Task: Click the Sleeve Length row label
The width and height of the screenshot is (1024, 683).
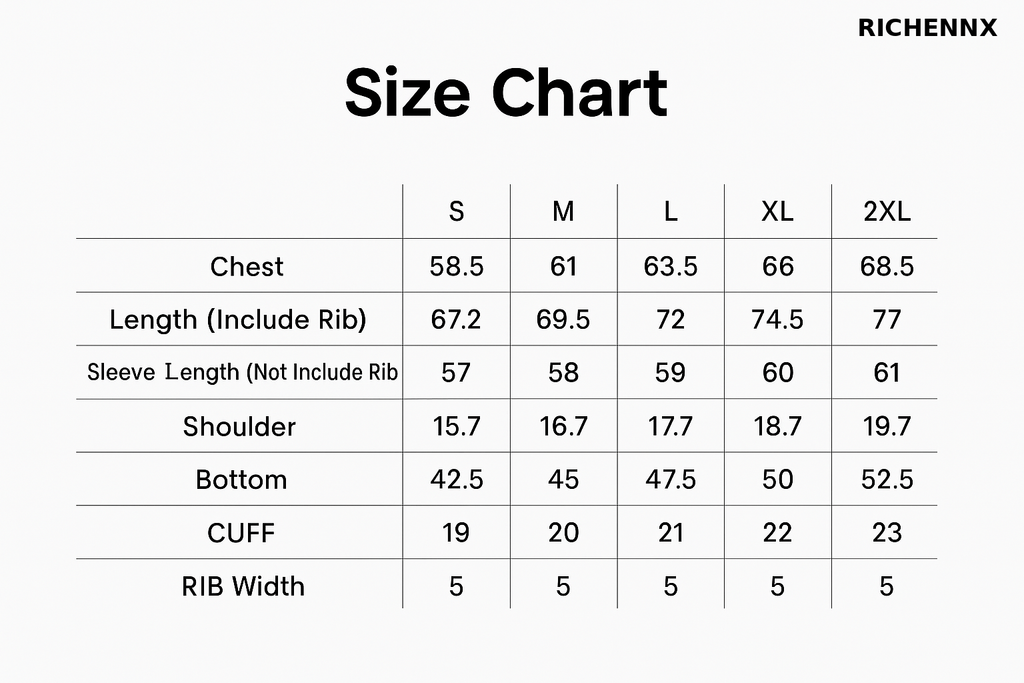Action: coord(242,372)
